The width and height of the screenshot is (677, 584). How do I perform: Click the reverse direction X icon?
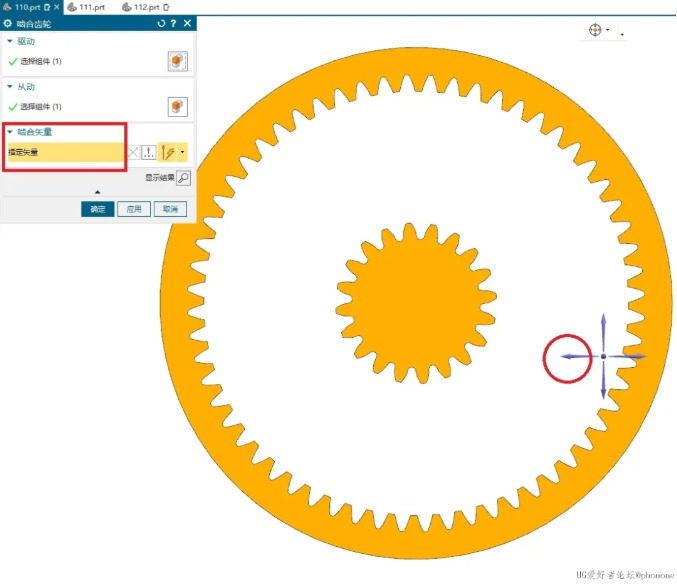133,152
